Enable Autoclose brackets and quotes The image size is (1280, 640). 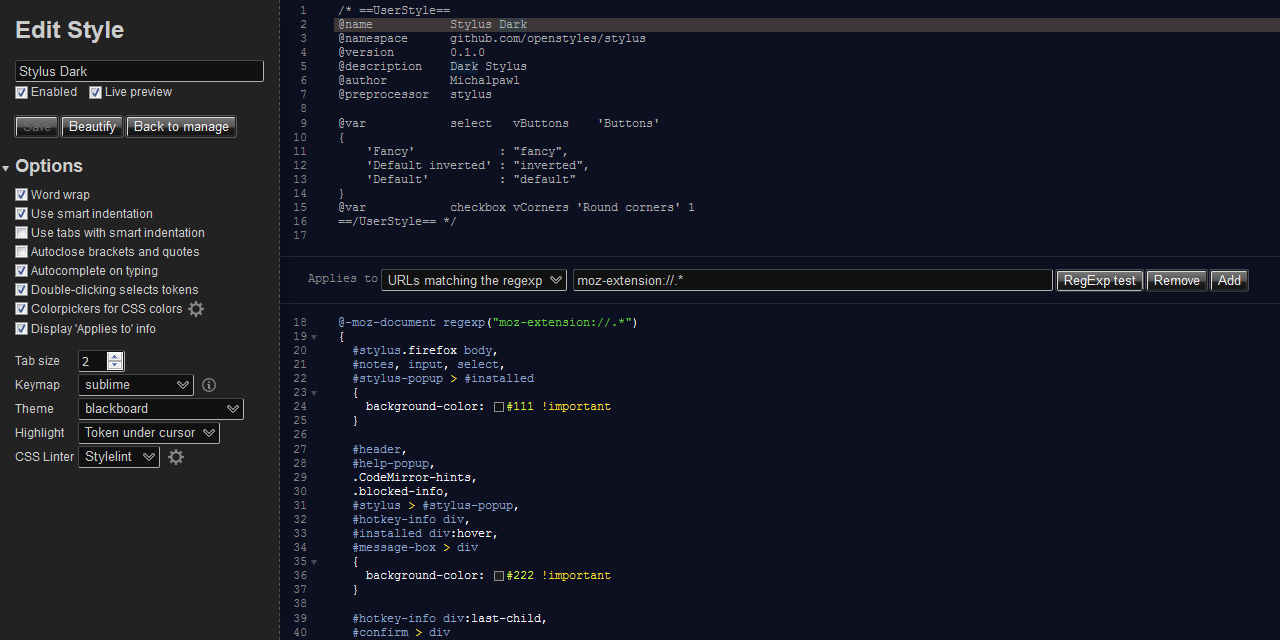coord(22,252)
